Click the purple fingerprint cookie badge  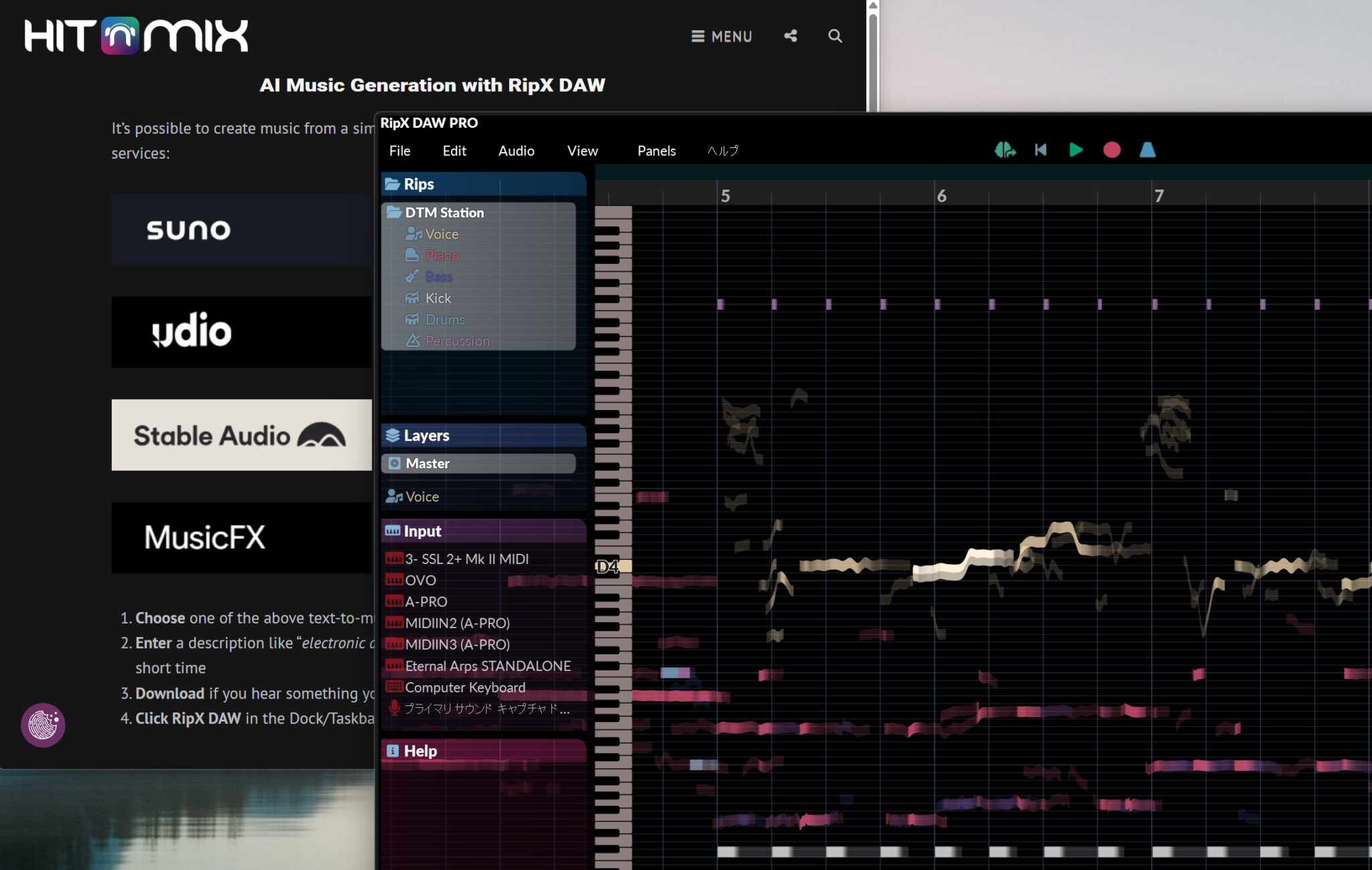(43, 725)
